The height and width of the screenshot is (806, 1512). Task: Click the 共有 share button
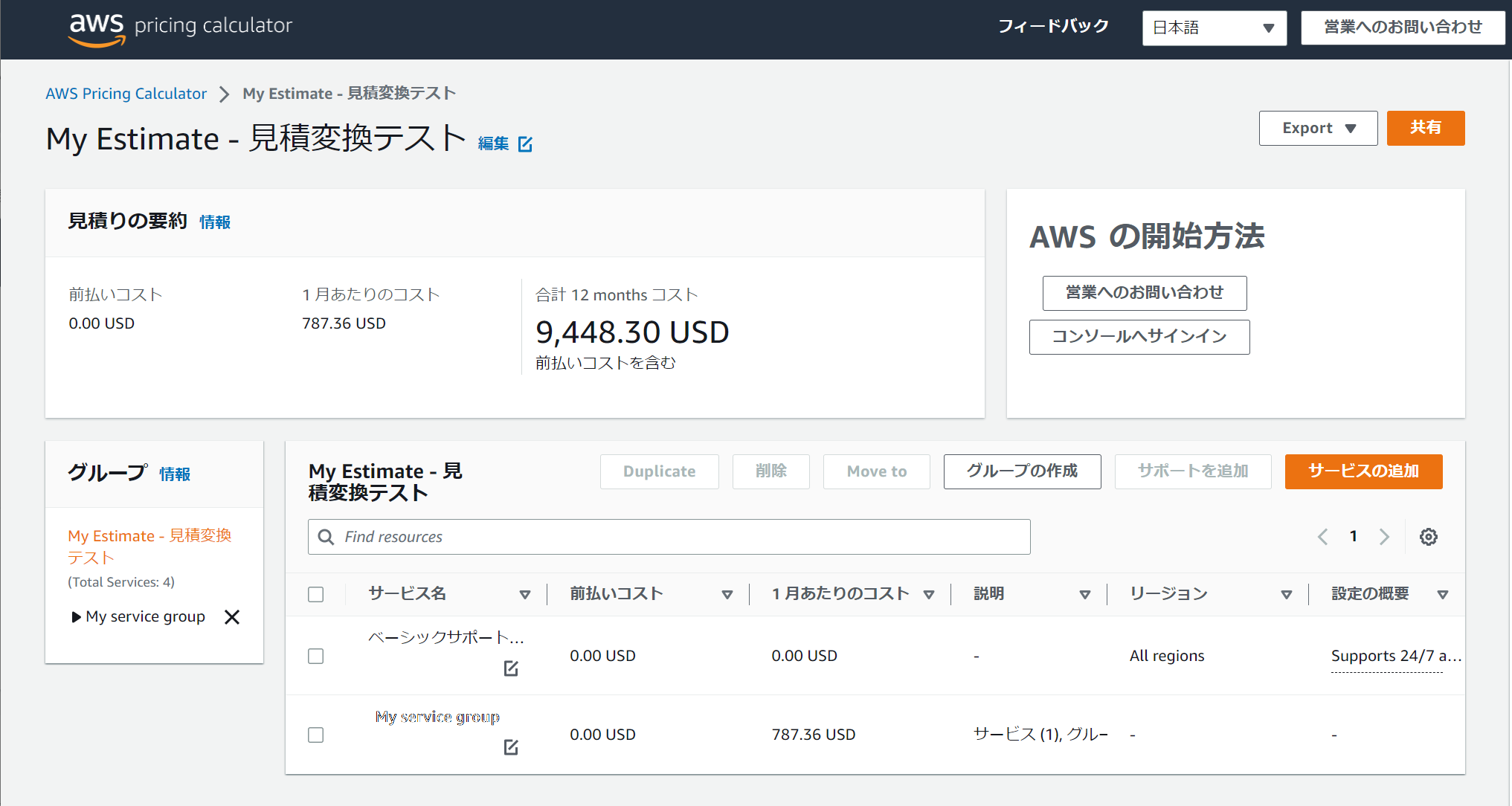[x=1426, y=128]
